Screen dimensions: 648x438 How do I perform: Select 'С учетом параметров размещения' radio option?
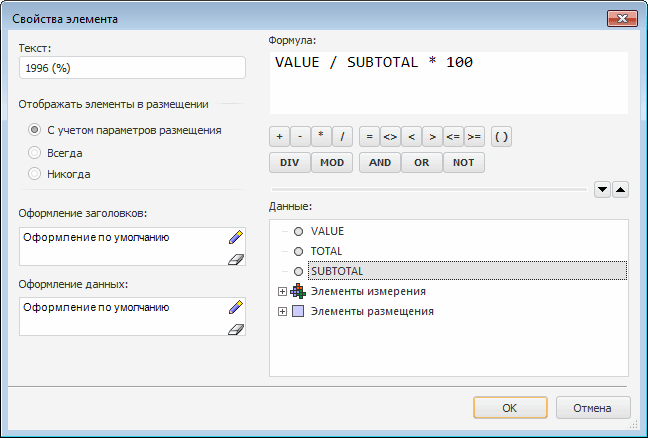pyautogui.click(x=35, y=130)
